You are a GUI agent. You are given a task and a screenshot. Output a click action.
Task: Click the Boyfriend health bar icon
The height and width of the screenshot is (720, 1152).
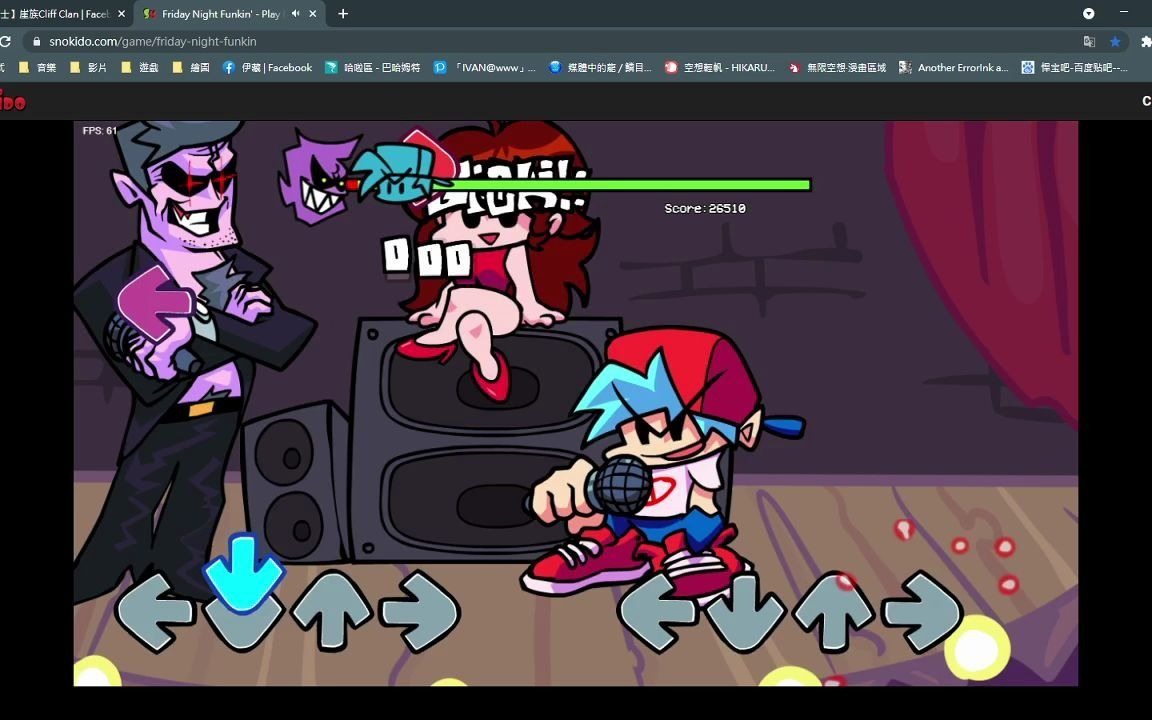pos(399,173)
